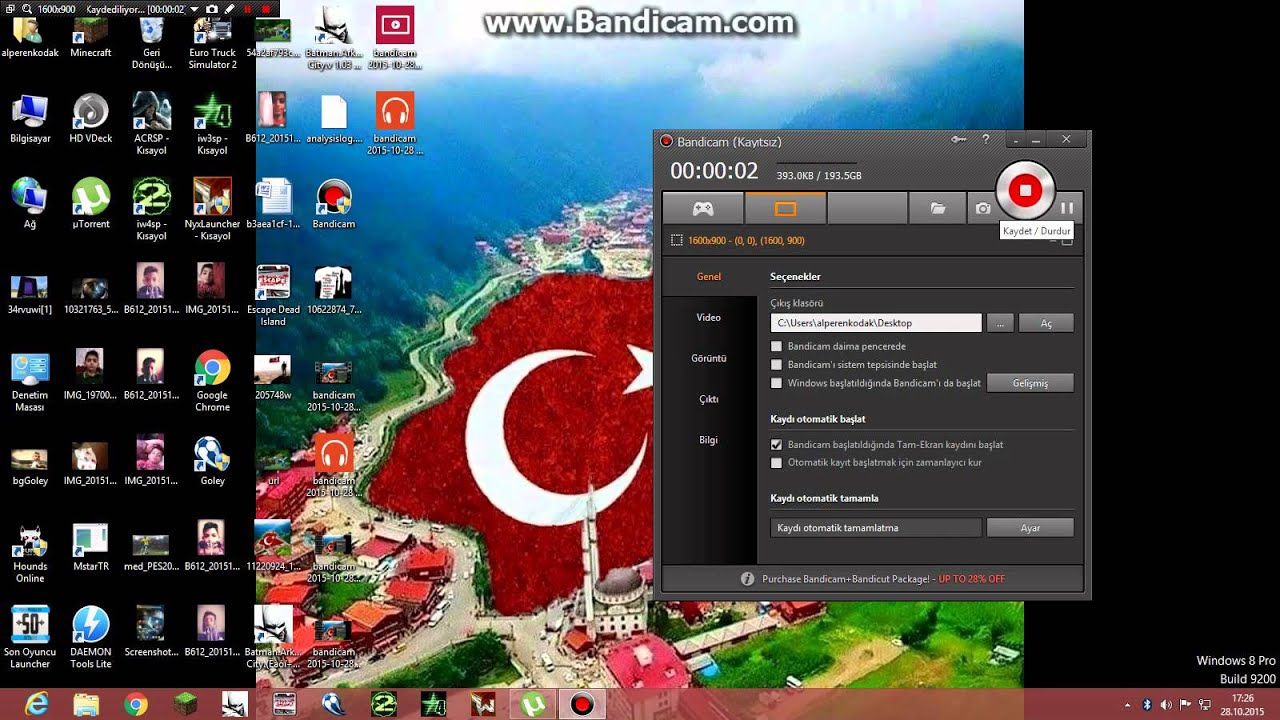The height and width of the screenshot is (720, 1280).
Task: Select the Goley desktop icon
Action: click(x=212, y=460)
